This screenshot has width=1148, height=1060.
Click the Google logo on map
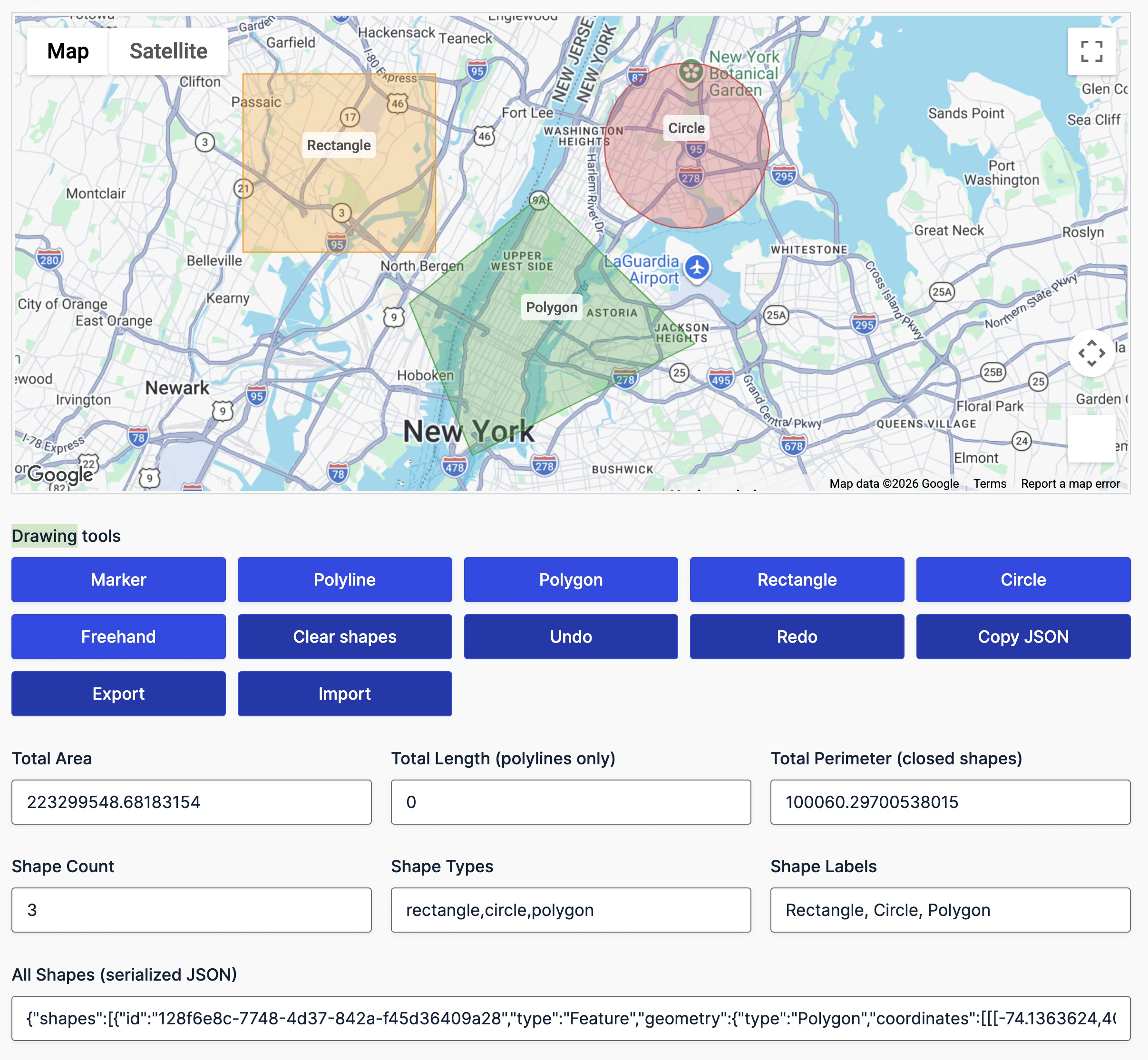coord(60,474)
